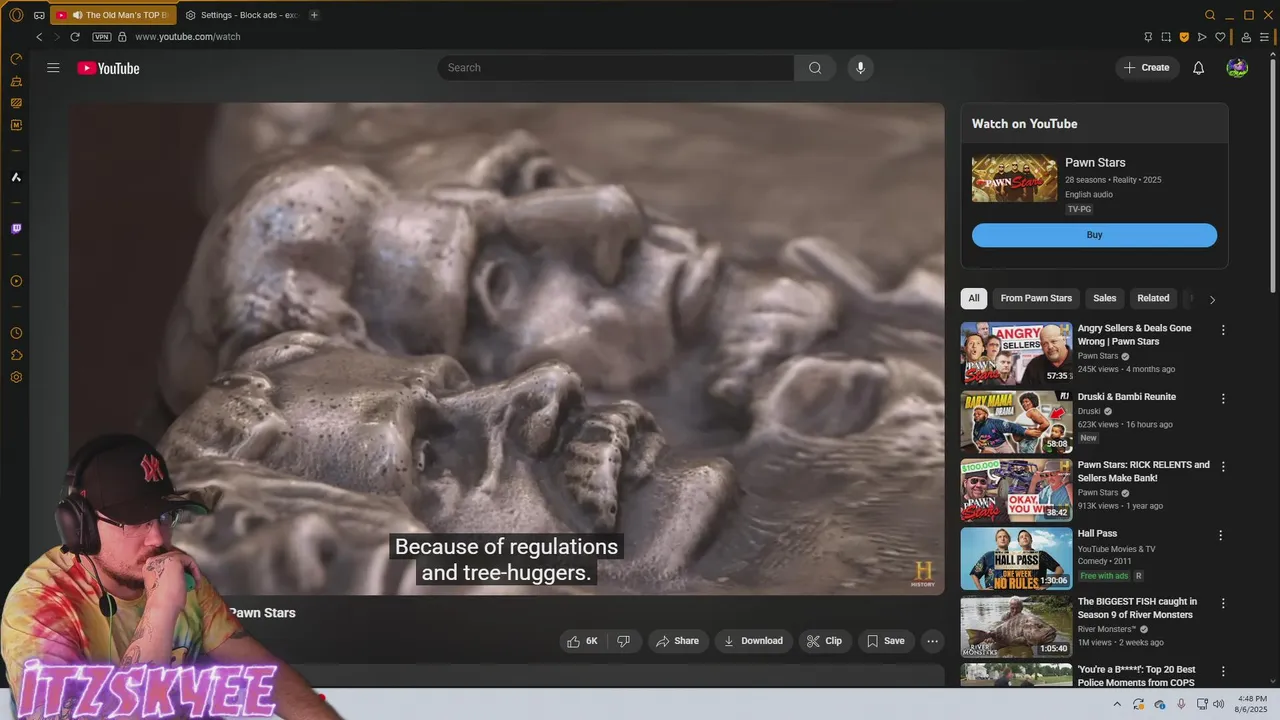
Task: Open Pawn Stars: RICK RELENTS video thumbnail
Action: [1016, 490]
